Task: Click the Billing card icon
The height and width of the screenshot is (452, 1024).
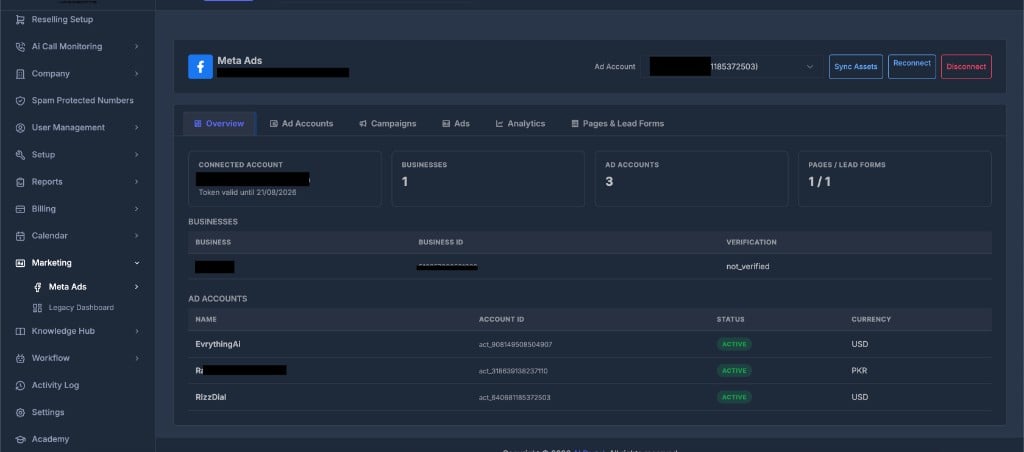Action: 20,209
